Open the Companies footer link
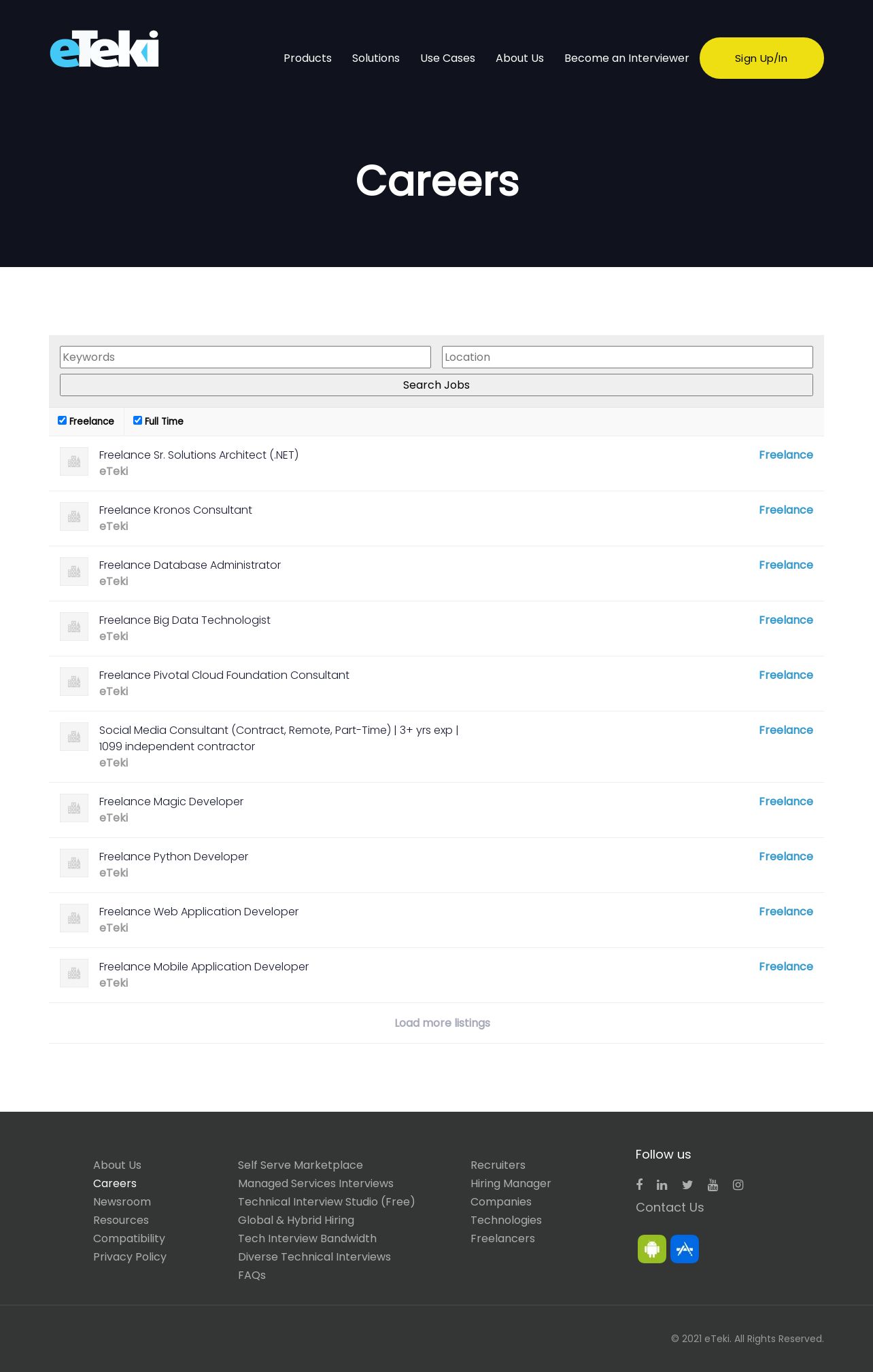The image size is (873, 1372). 501,1201
